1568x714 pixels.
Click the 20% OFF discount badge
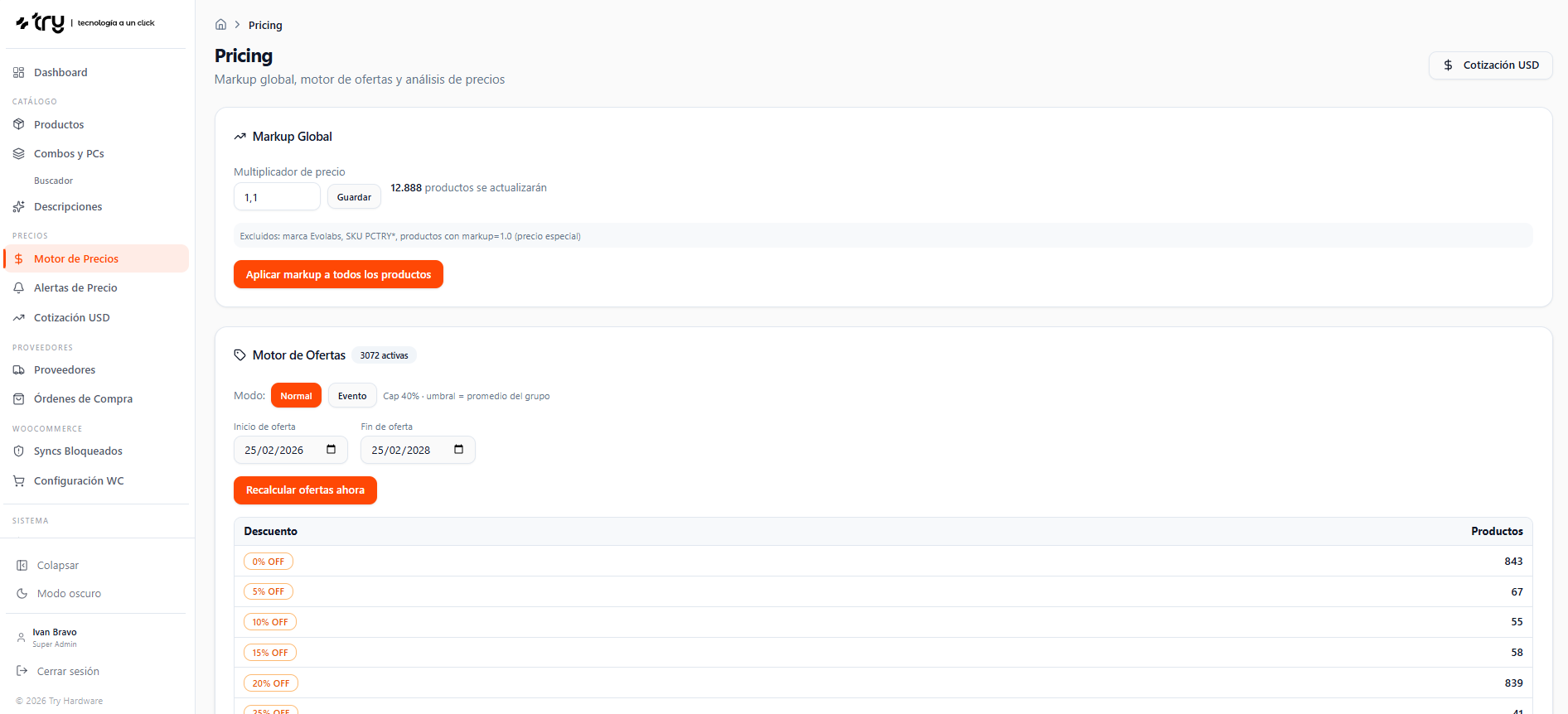coord(270,683)
